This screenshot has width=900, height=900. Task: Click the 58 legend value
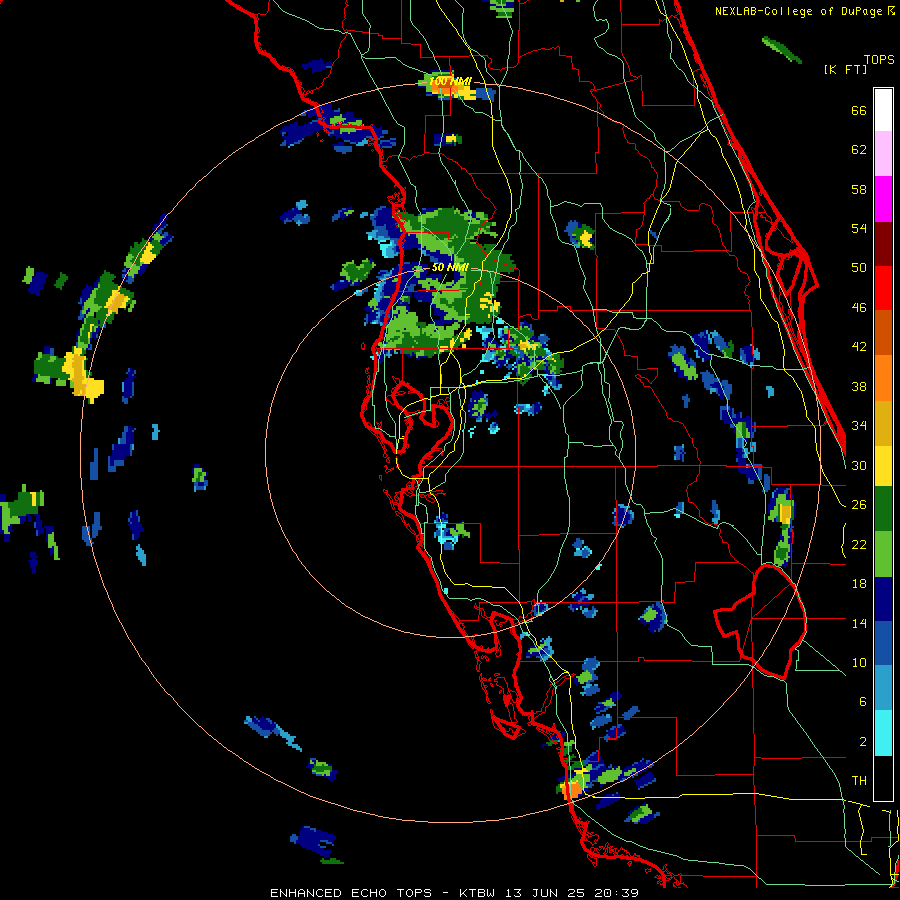(x=859, y=189)
